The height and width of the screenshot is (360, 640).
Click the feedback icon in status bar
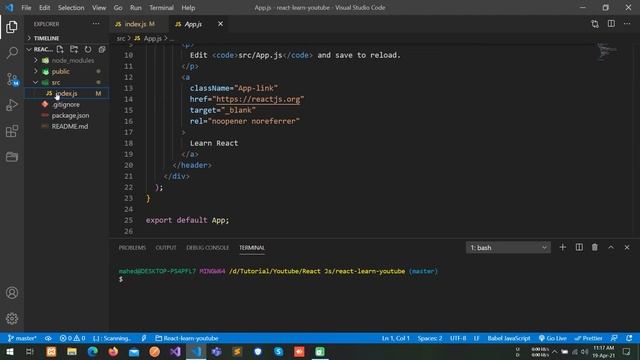(x=614, y=338)
